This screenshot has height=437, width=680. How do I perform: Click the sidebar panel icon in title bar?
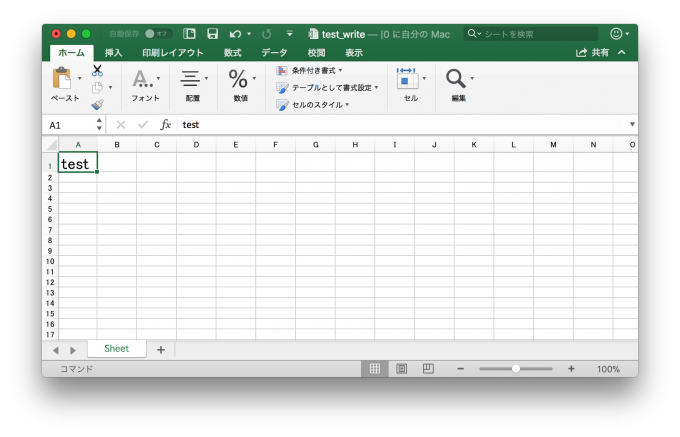pos(189,34)
